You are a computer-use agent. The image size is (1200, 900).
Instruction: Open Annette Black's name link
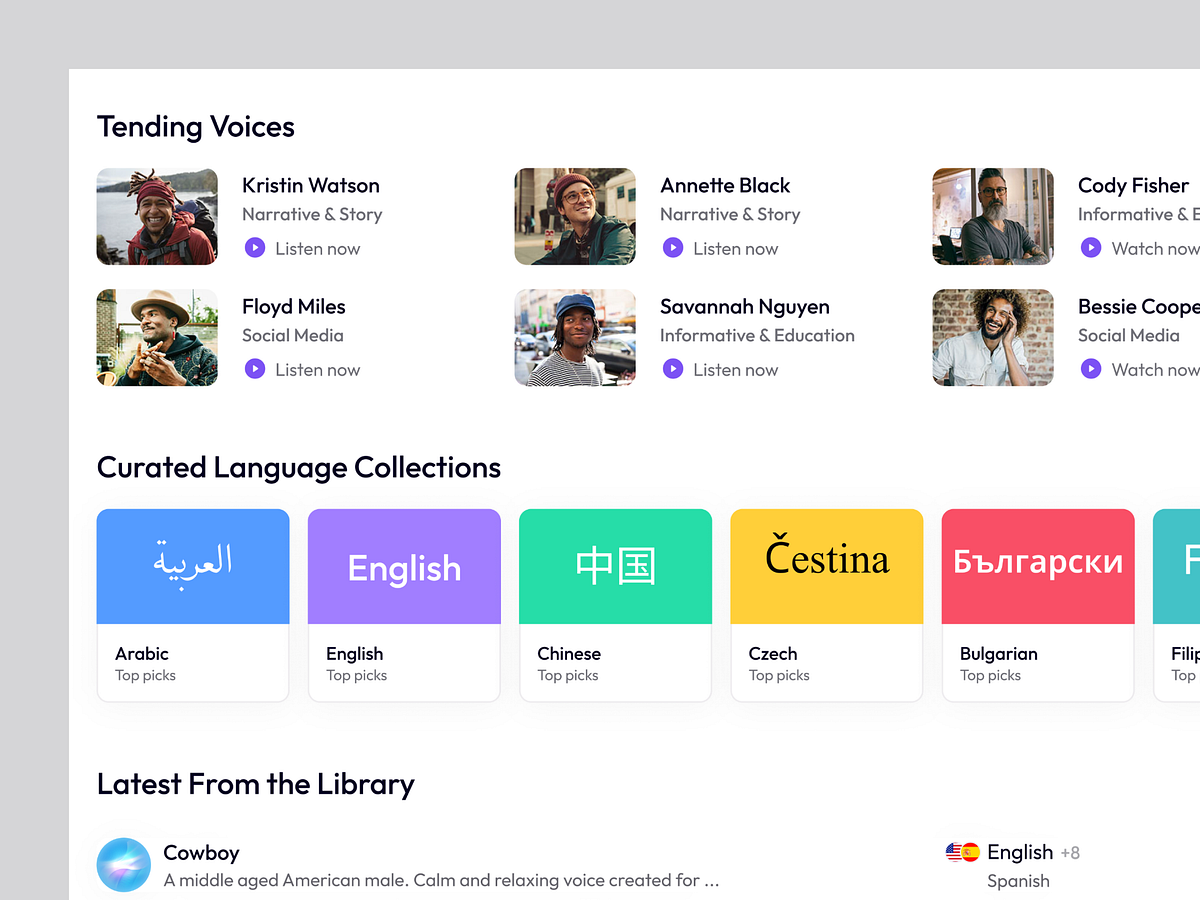[725, 185]
